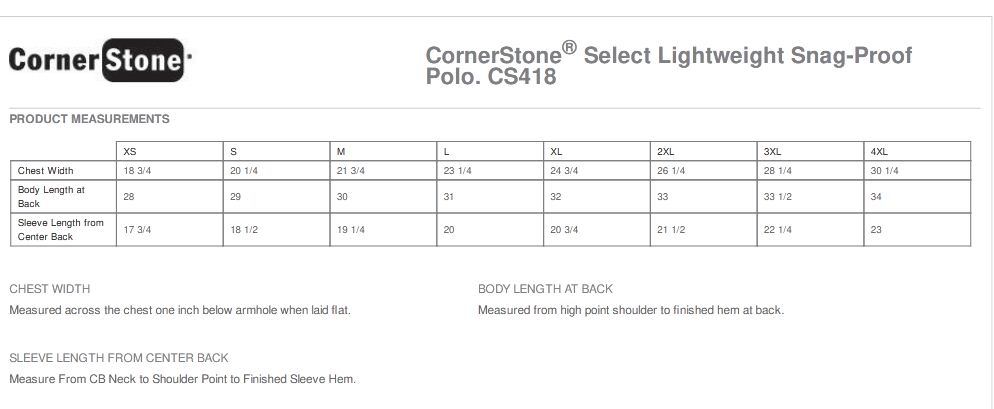Viewport: 994px width, 409px height.
Task: Click Sleeve Length from Center Back row label
Action: pyautogui.click(x=61, y=230)
